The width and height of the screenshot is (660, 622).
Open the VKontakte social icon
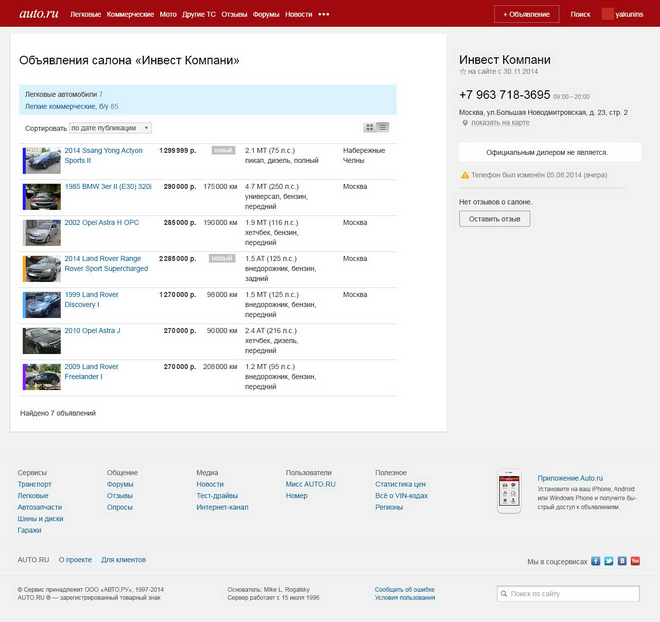622,561
